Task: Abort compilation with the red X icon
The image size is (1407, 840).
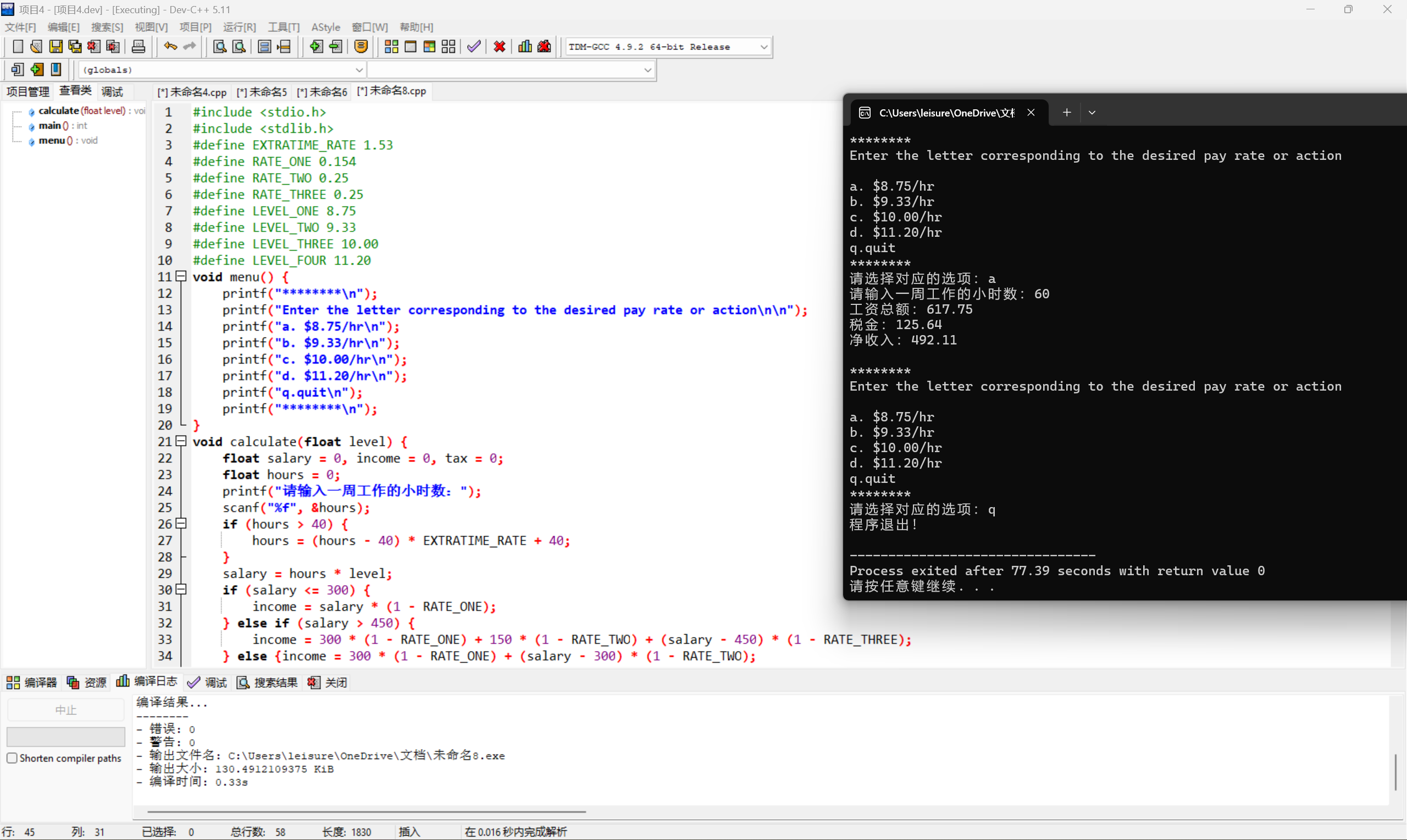Action: 499,46
